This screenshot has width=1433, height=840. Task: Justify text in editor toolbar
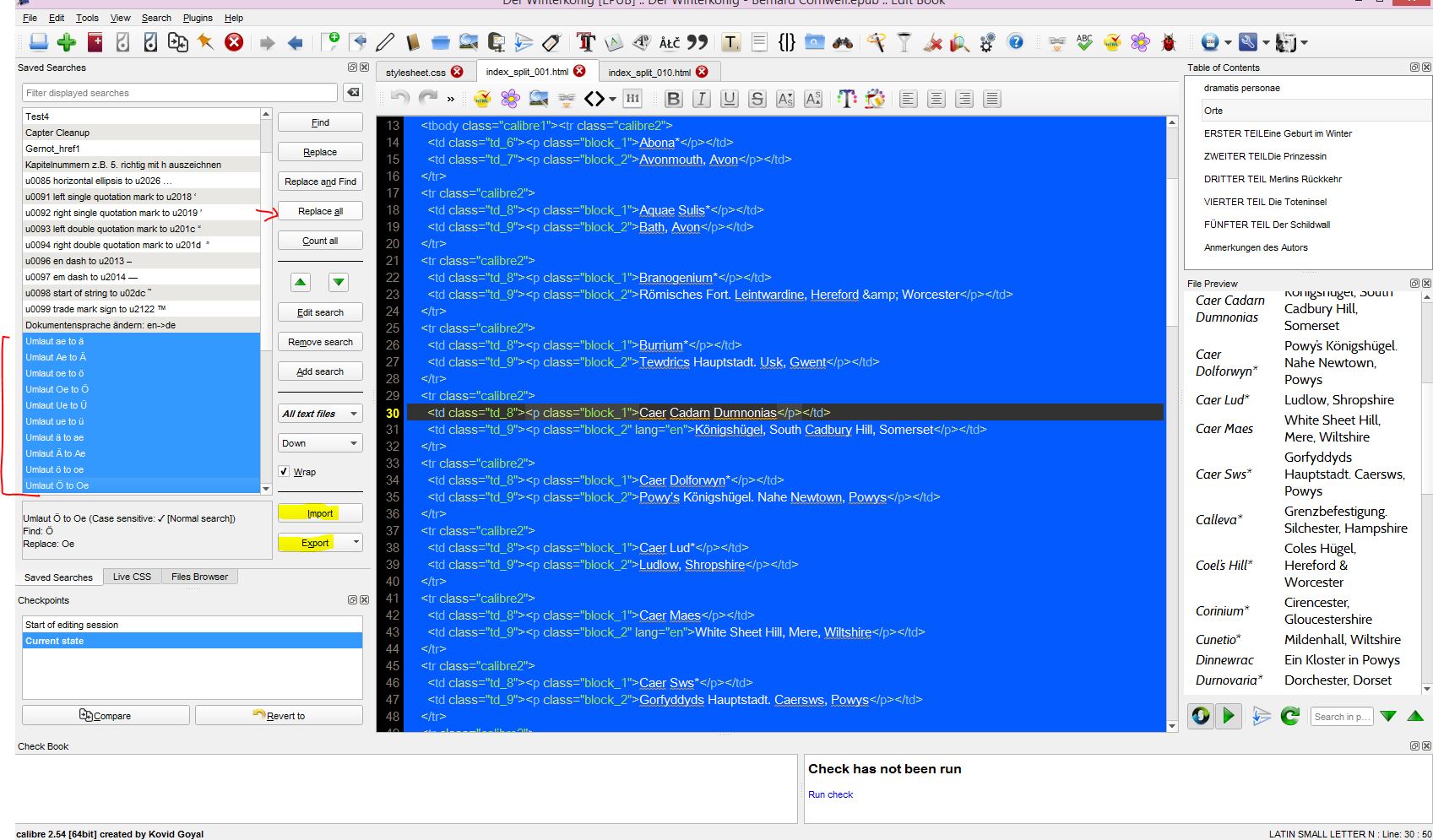pyautogui.click(x=992, y=99)
